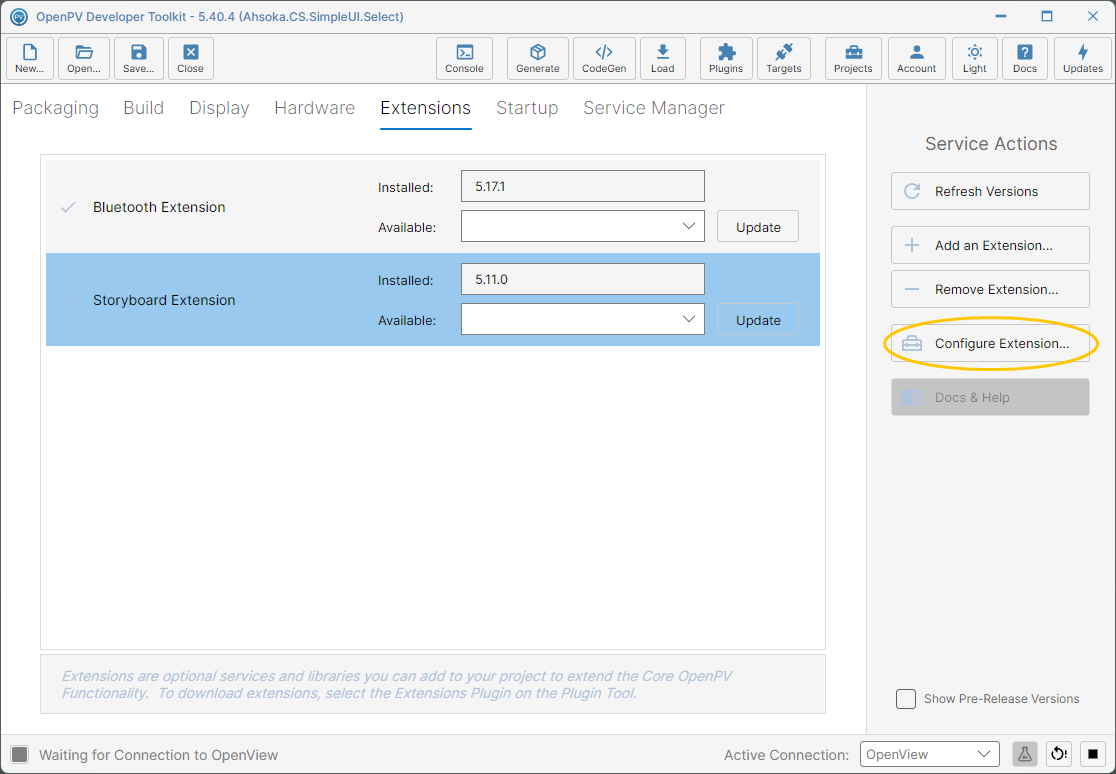
Task: Switch to the Hardware tab
Action: pos(315,108)
